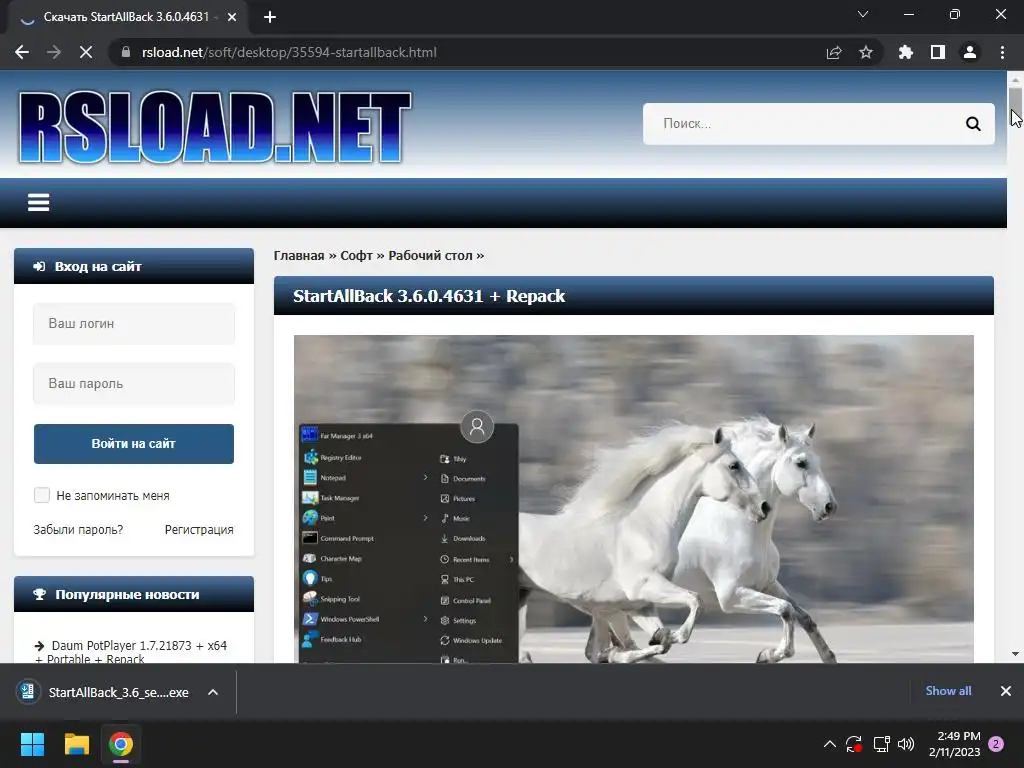The height and width of the screenshot is (768, 1024).
Task: Toggle the Chrome side panel icon
Action: click(938, 52)
